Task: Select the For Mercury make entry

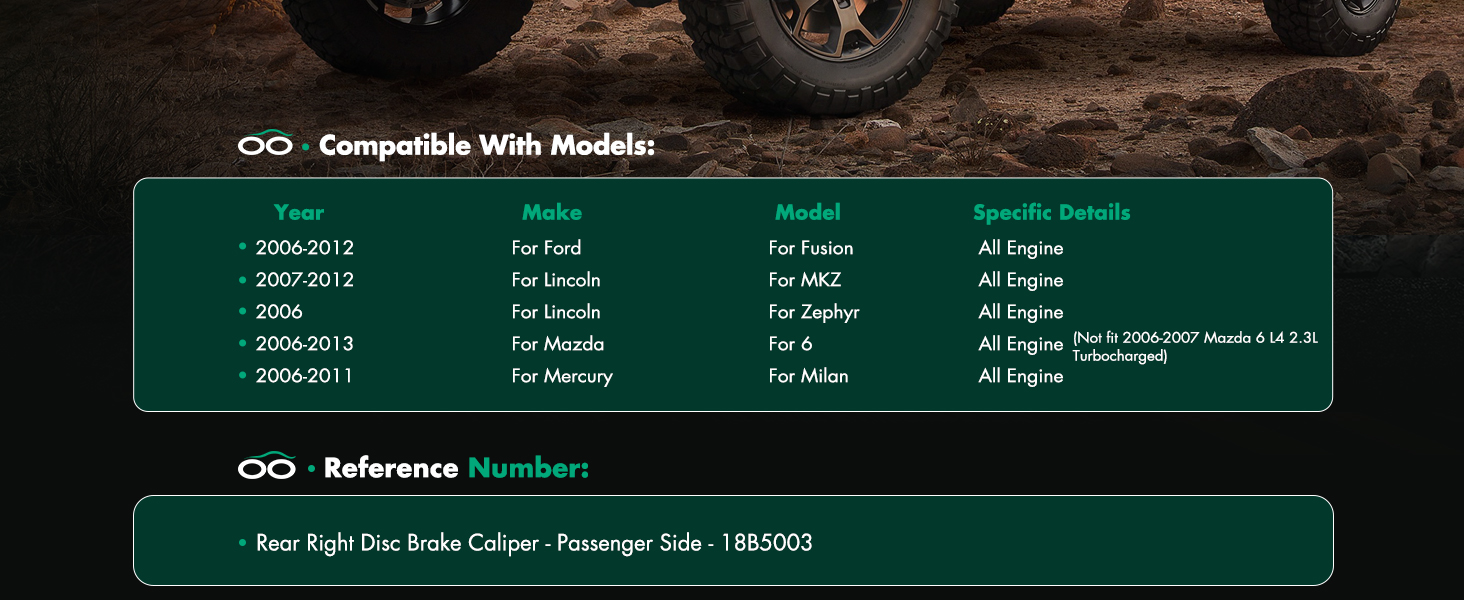Action: click(562, 376)
